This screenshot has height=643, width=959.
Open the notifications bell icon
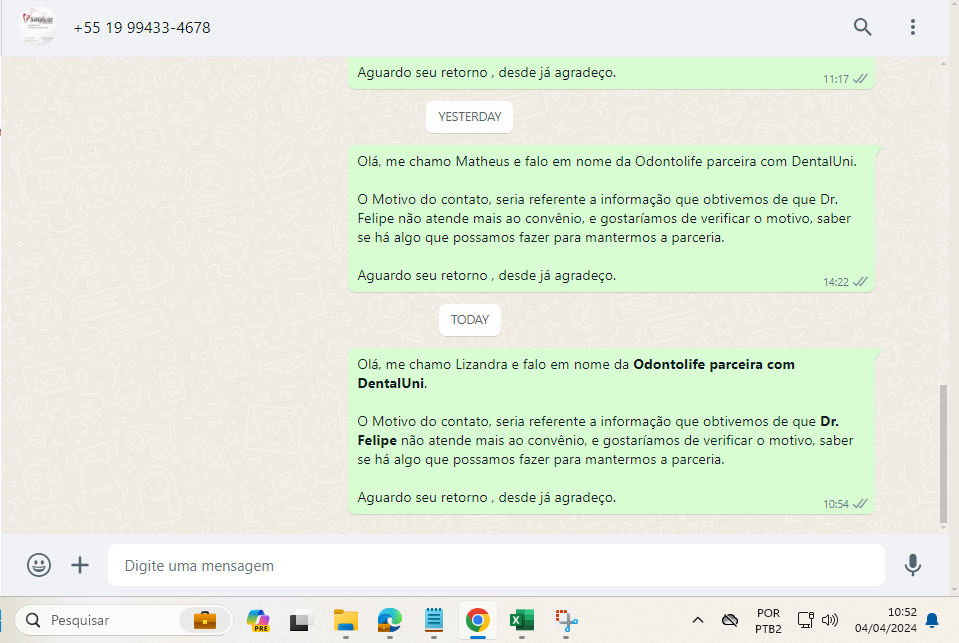[x=932, y=620]
